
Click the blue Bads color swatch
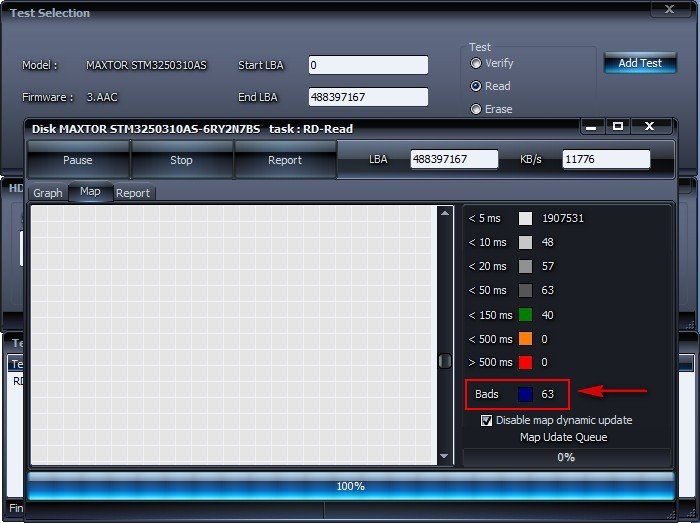525,394
